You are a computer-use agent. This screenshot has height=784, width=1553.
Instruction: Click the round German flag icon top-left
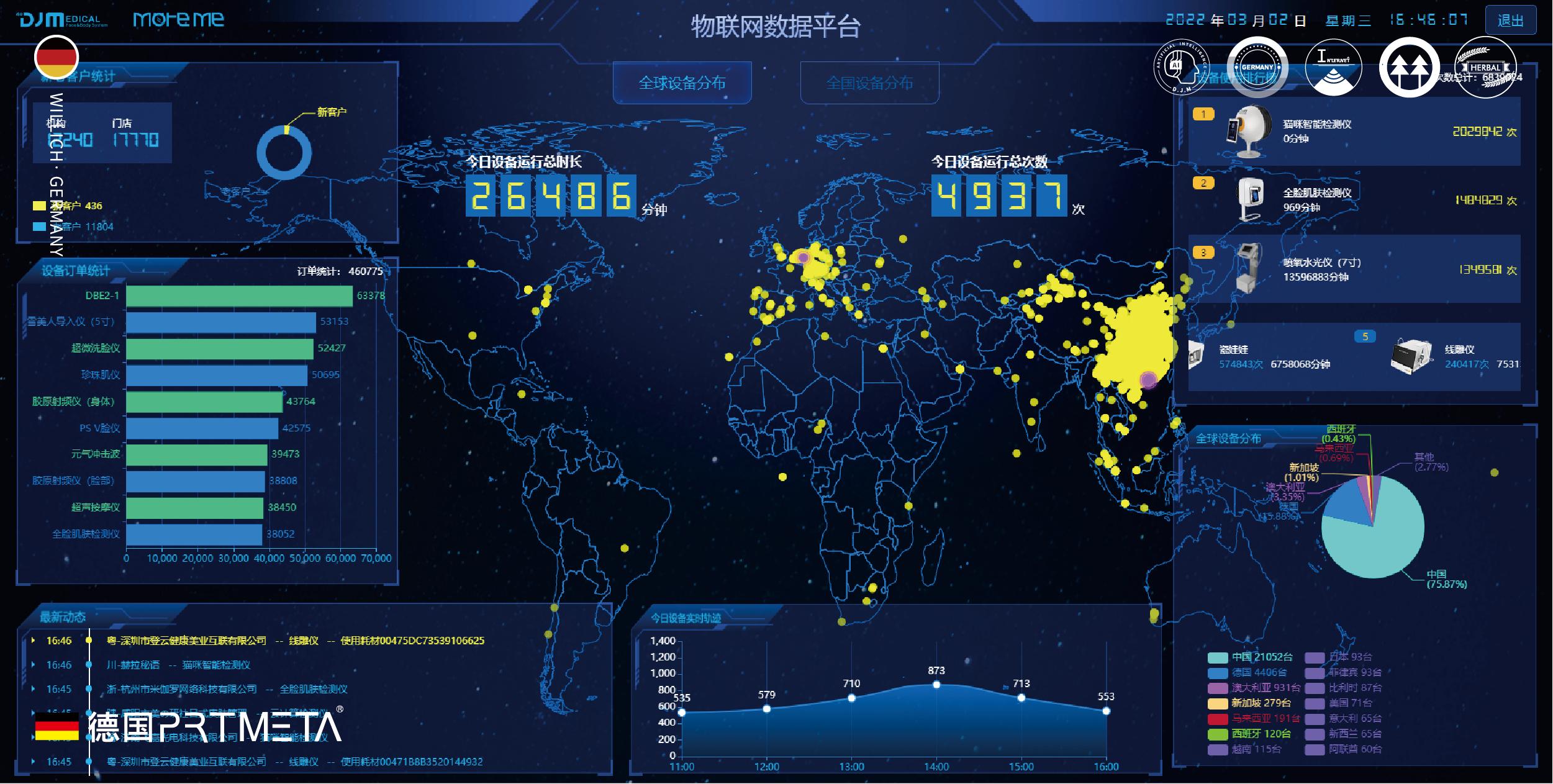tap(57, 57)
